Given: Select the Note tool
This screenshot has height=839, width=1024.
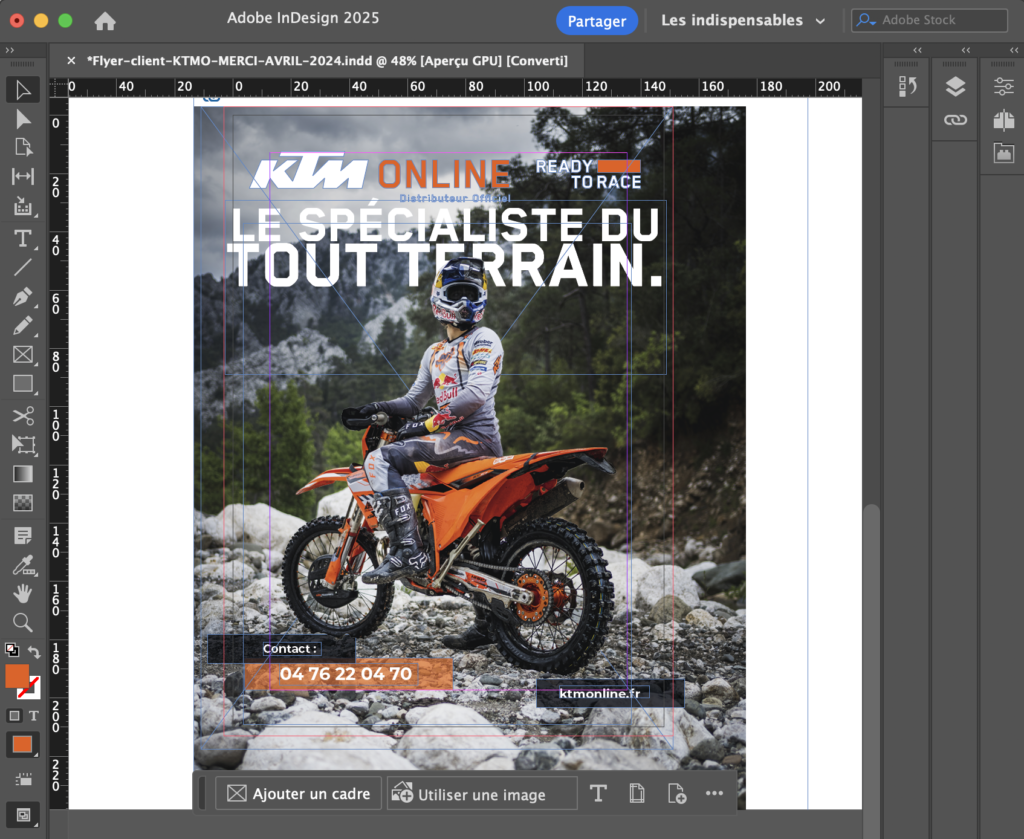Looking at the screenshot, I should (x=23, y=536).
